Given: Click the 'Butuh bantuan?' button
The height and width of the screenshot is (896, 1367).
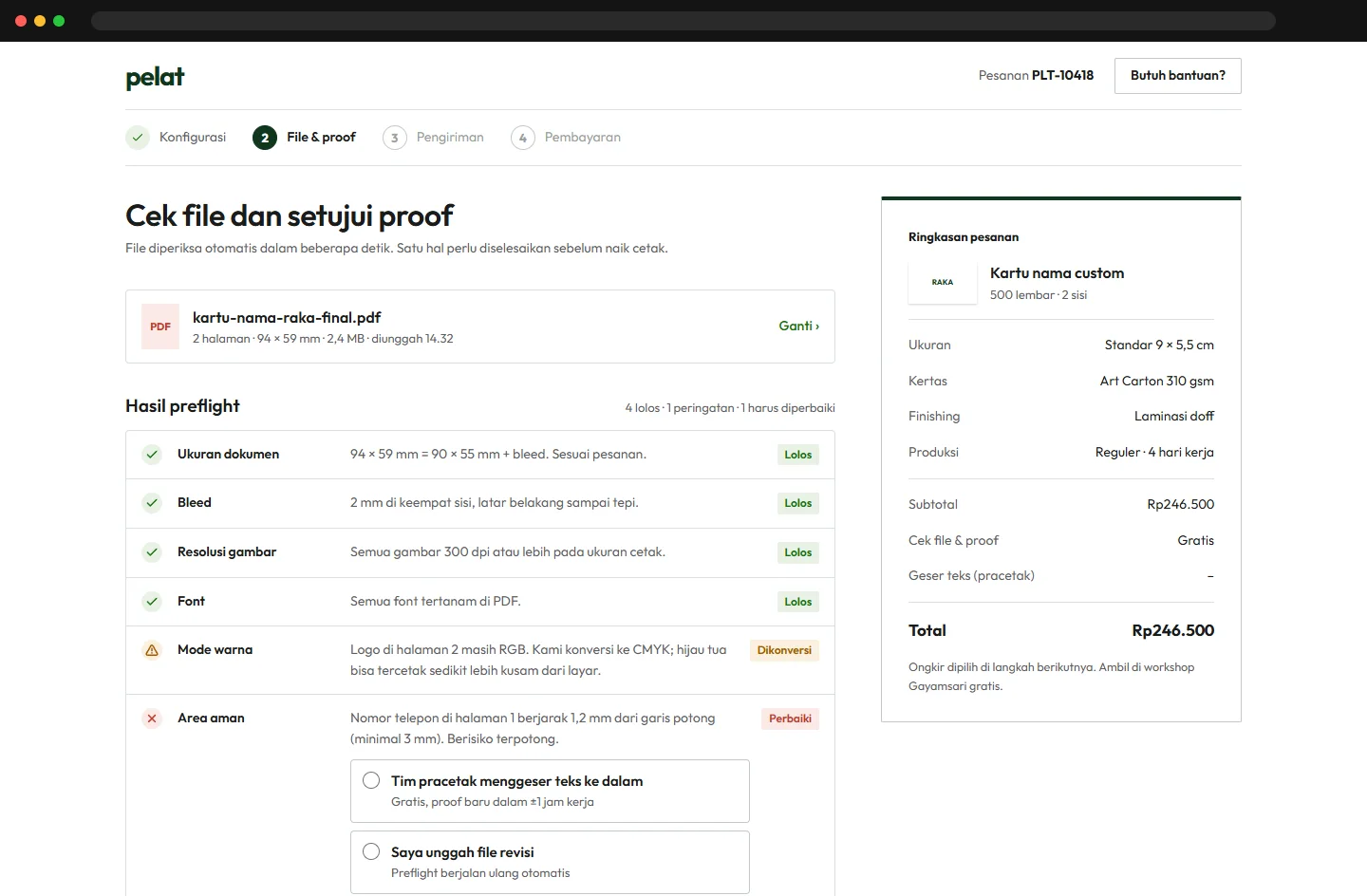Looking at the screenshot, I should click(1178, 76).
